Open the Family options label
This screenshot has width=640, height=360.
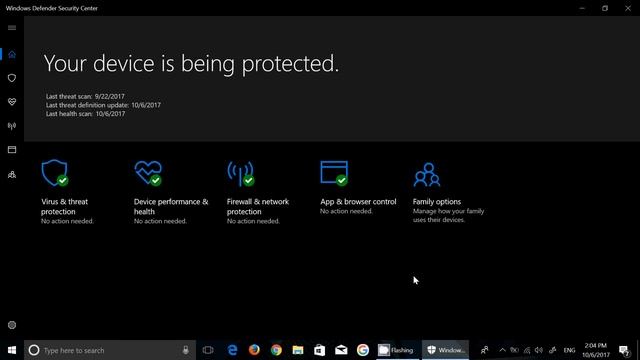[437, 202]
